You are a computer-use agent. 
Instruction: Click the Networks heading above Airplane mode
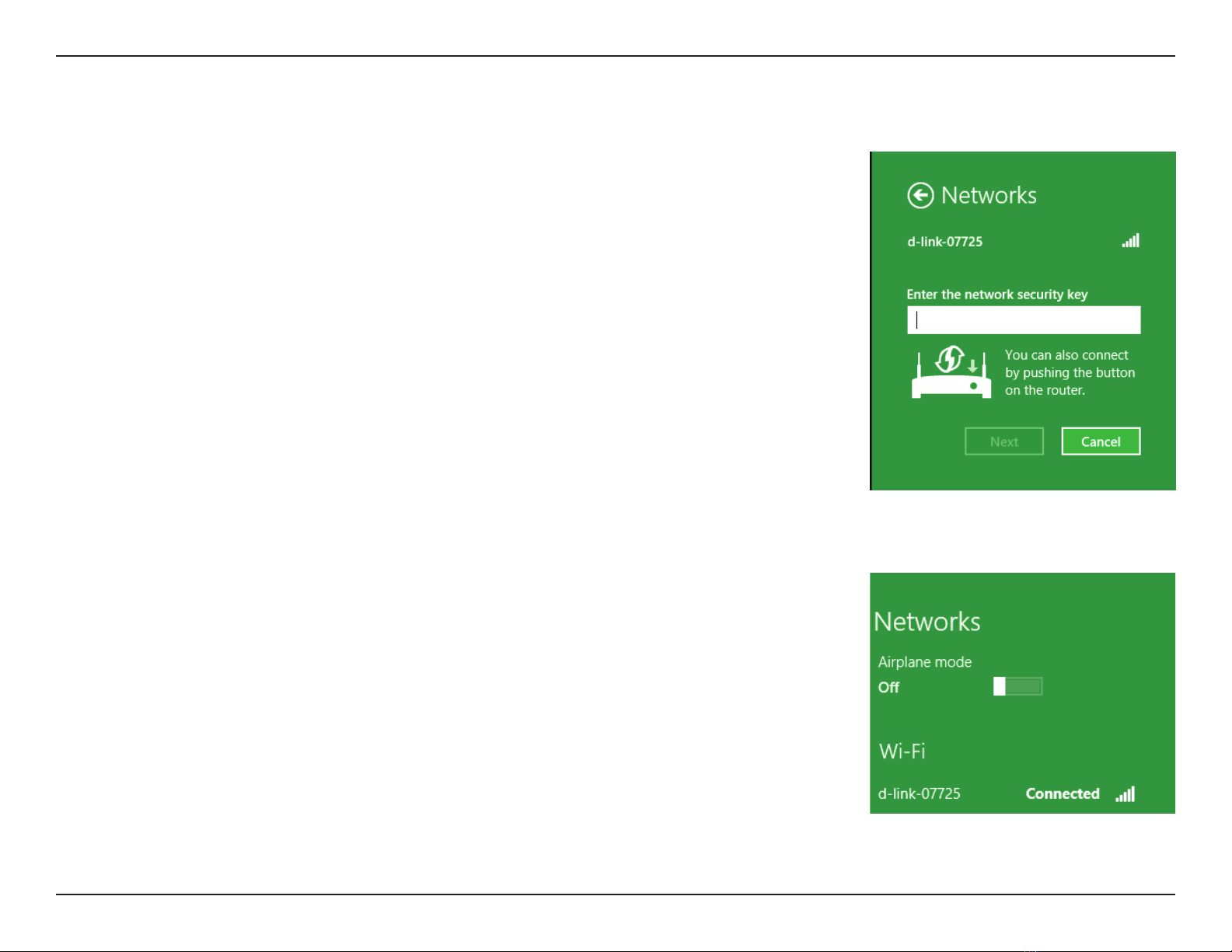pyautogui.click(x=927, y=622)
